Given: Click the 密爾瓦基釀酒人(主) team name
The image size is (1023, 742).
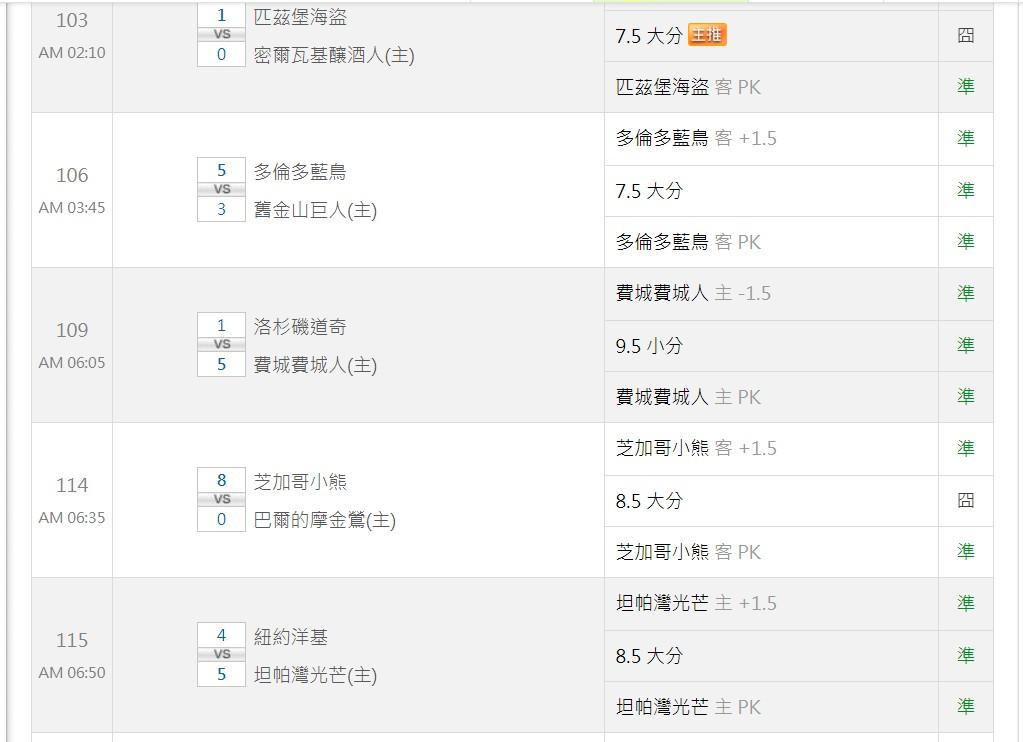Looking at the screenshot, I should click(334, 55).
